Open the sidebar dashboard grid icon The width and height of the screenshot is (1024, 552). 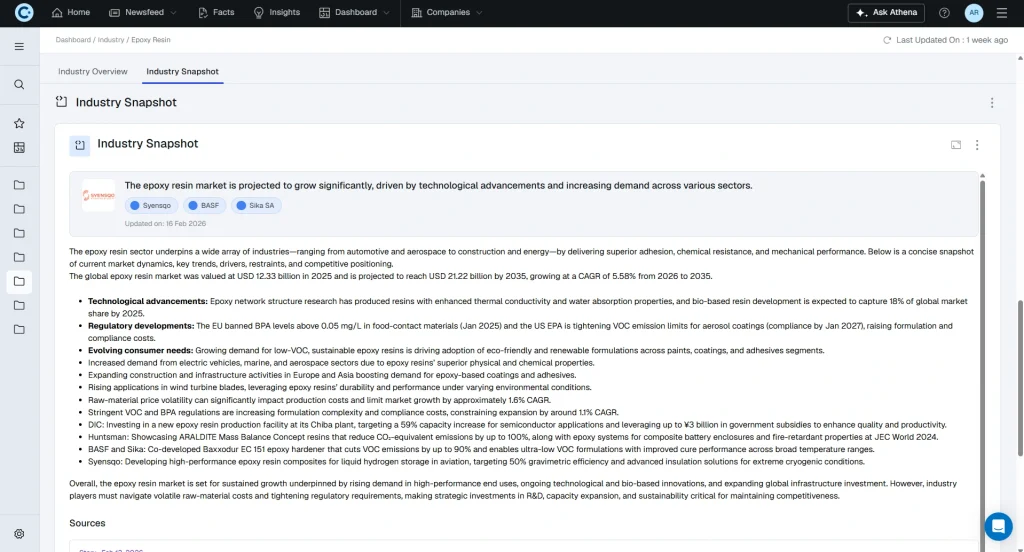click(x=19, y=148)
